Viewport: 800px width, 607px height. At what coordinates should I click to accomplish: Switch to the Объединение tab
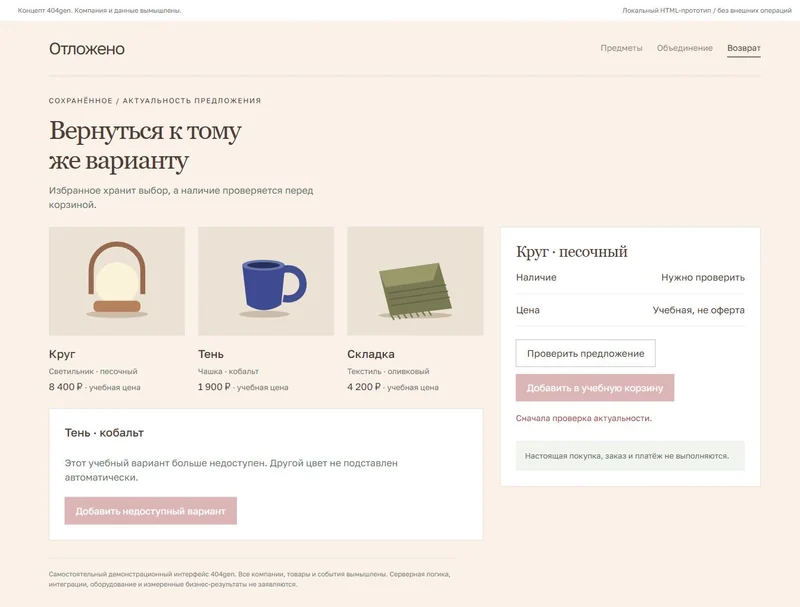pyautogui.click(x=685, y=48)
